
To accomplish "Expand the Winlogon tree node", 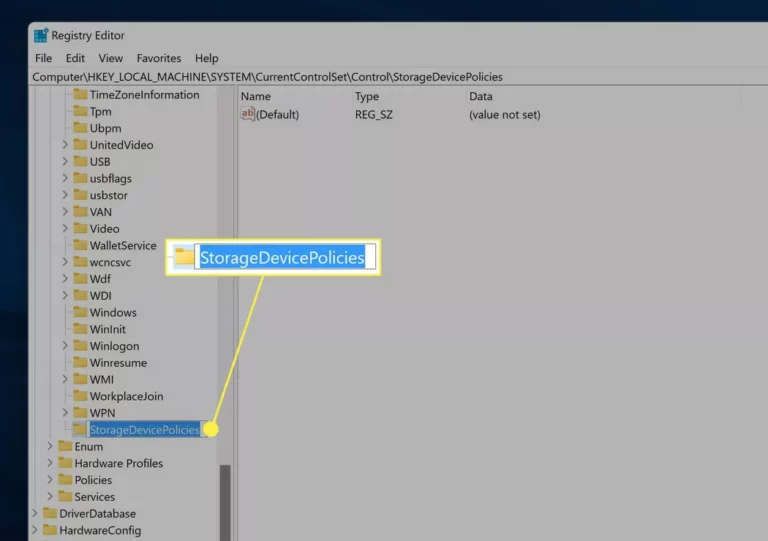I will (65, 346).
